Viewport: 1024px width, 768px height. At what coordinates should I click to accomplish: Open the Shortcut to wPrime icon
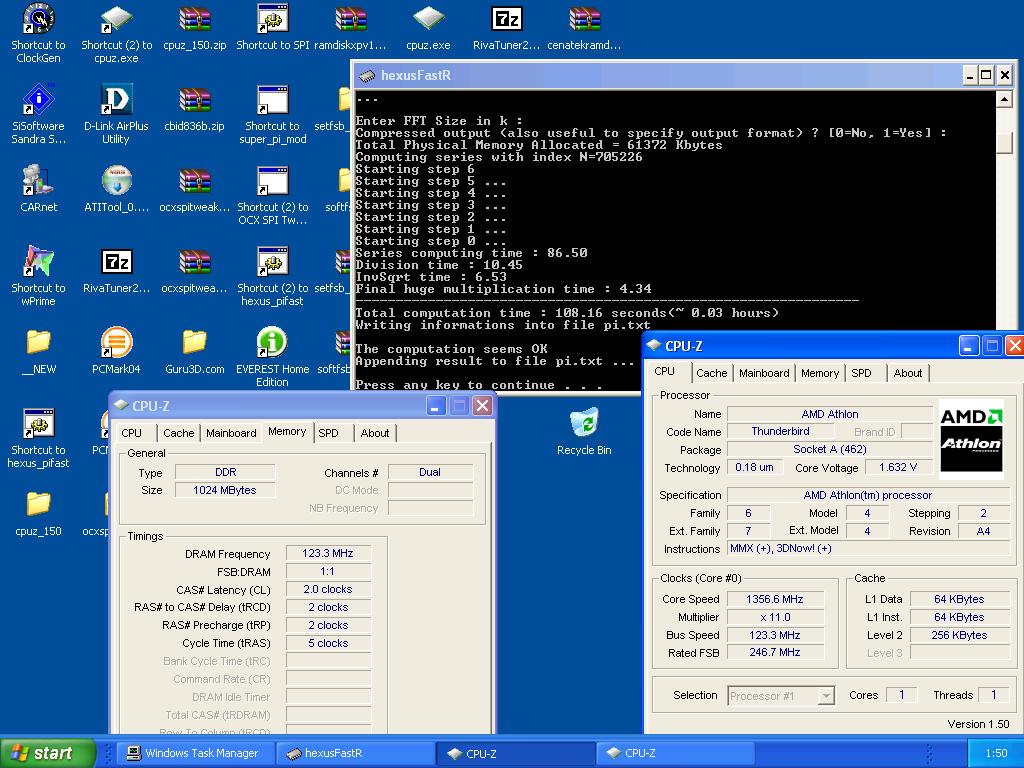(39, 261)
